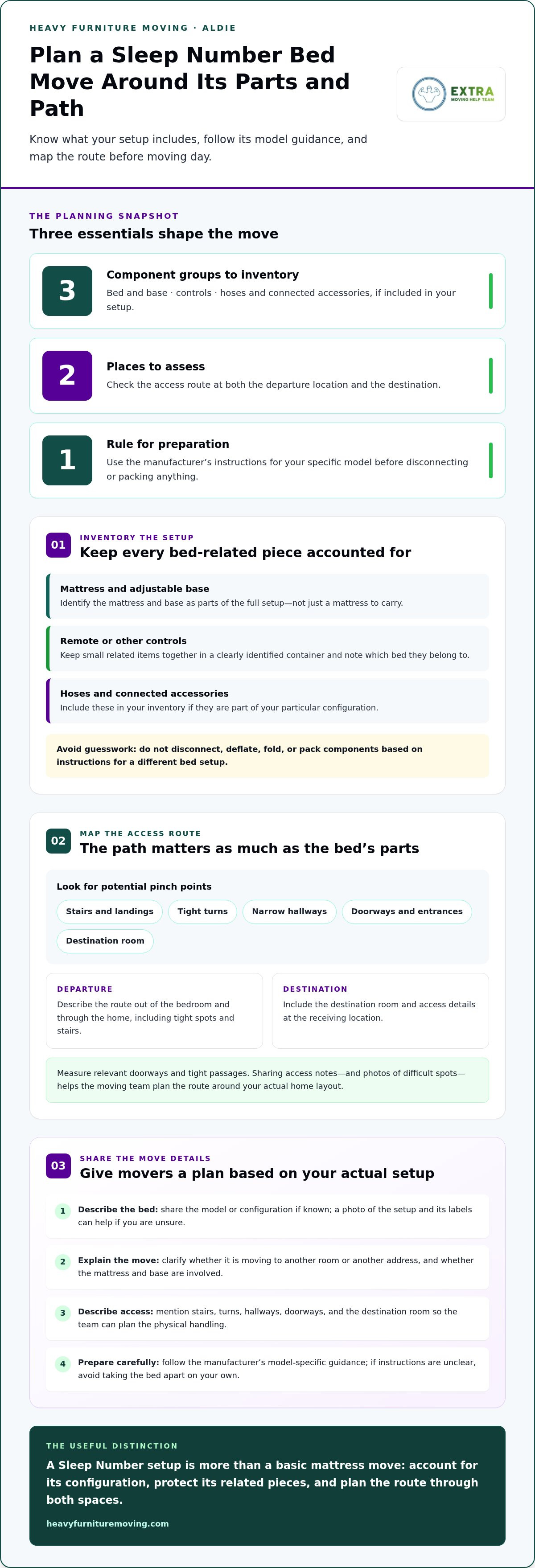Click the Mattress and adjustable base item
The height and width of the screenshot is (1568, 535).
[x=267, y=596]
